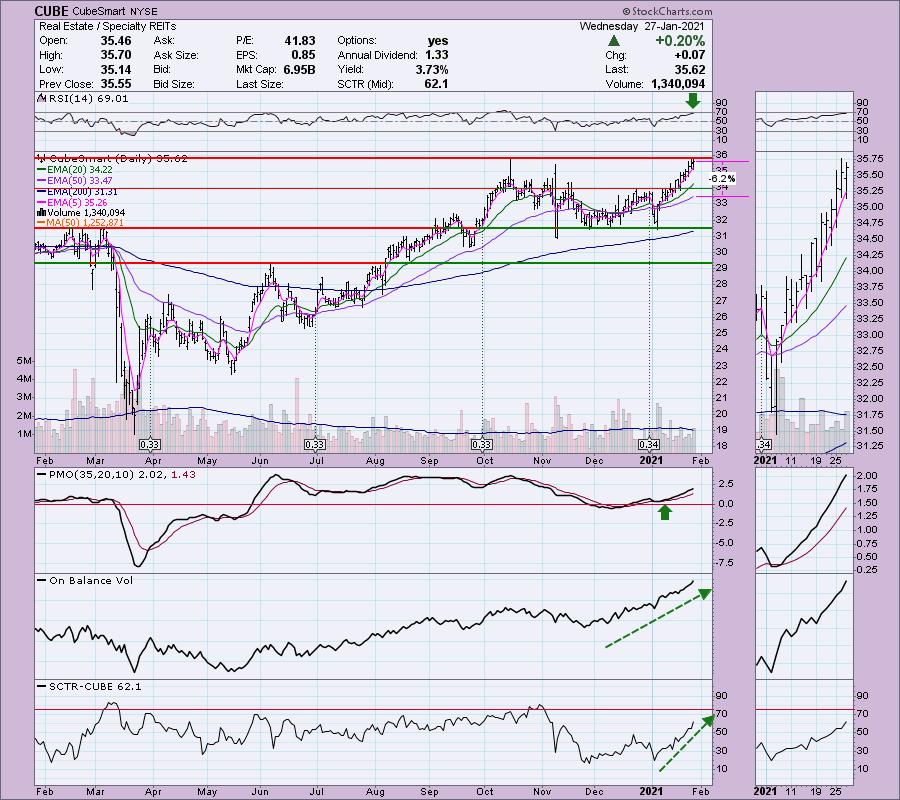This screenshot has width=900, height=800.
Task: Click the Yield value 3.73%
Action: (432, 69)
